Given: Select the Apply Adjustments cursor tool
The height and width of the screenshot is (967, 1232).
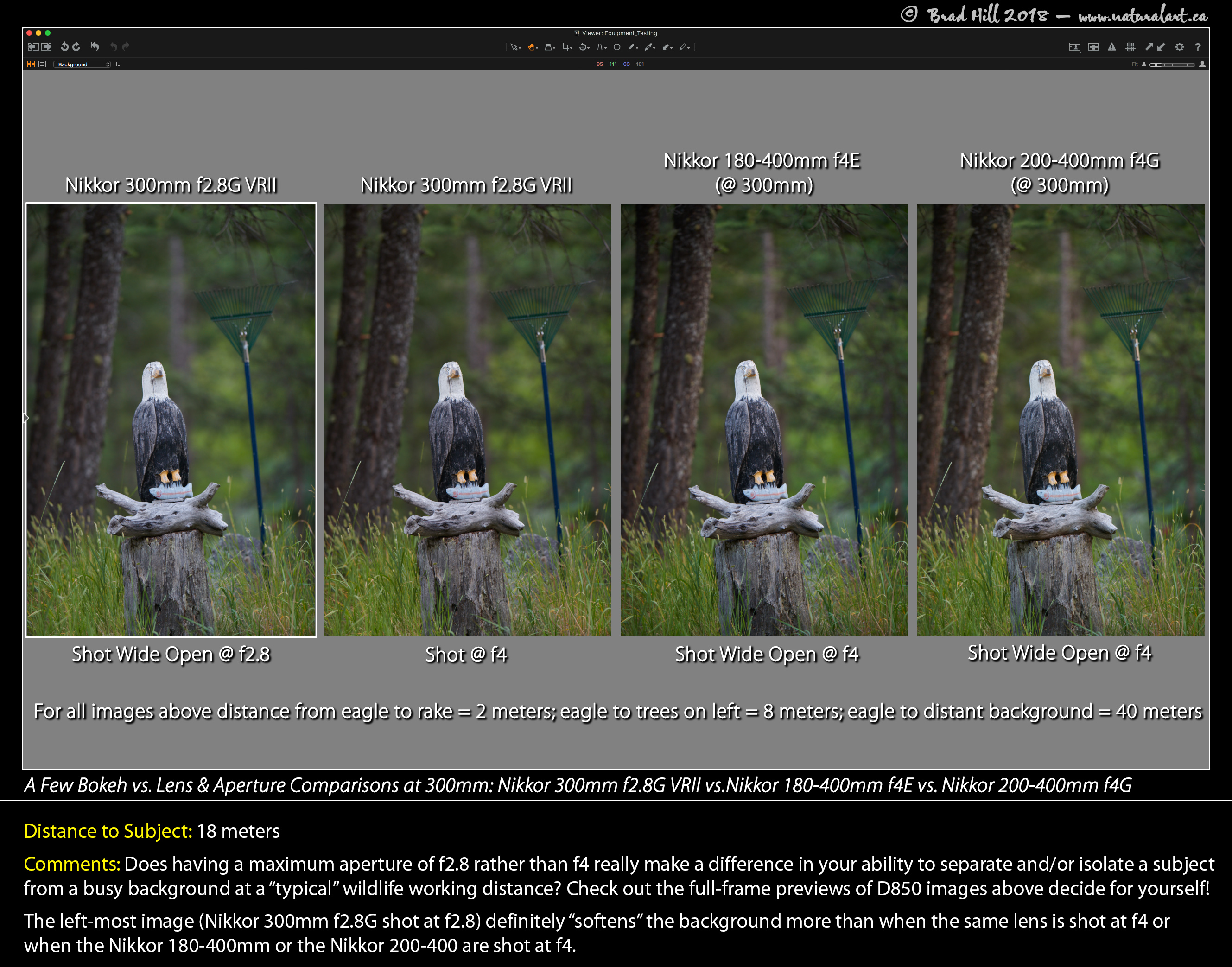Looking at the screenshot, I should (666, 47).
